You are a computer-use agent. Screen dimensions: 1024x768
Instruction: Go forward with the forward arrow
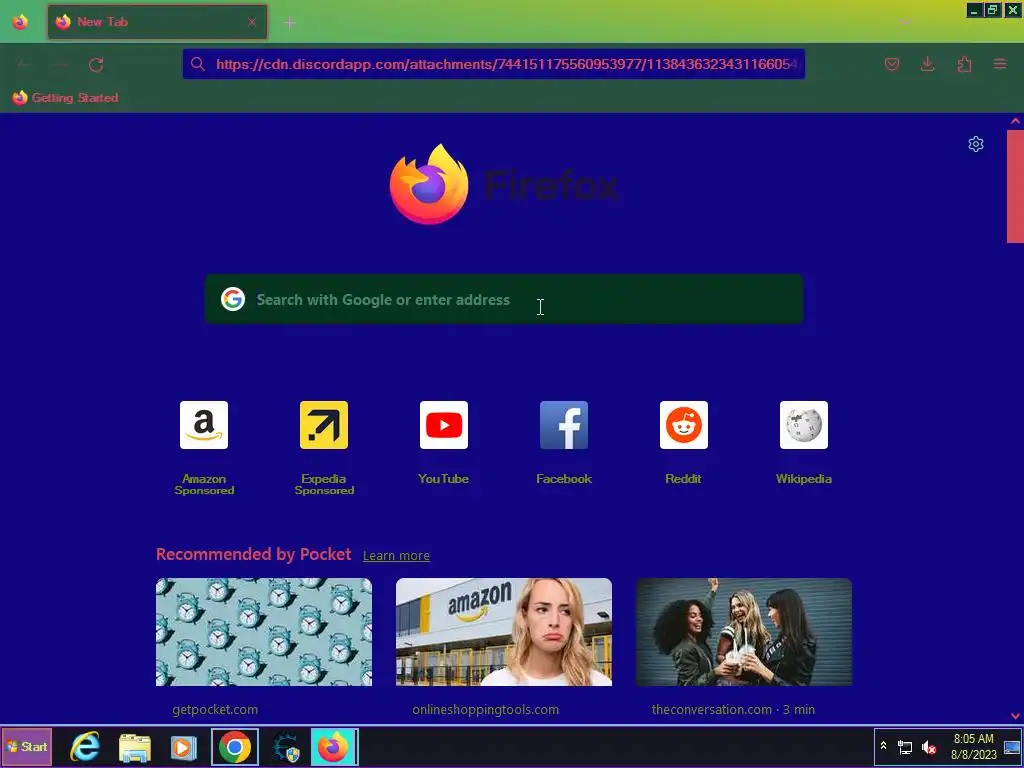coord(59,64)
